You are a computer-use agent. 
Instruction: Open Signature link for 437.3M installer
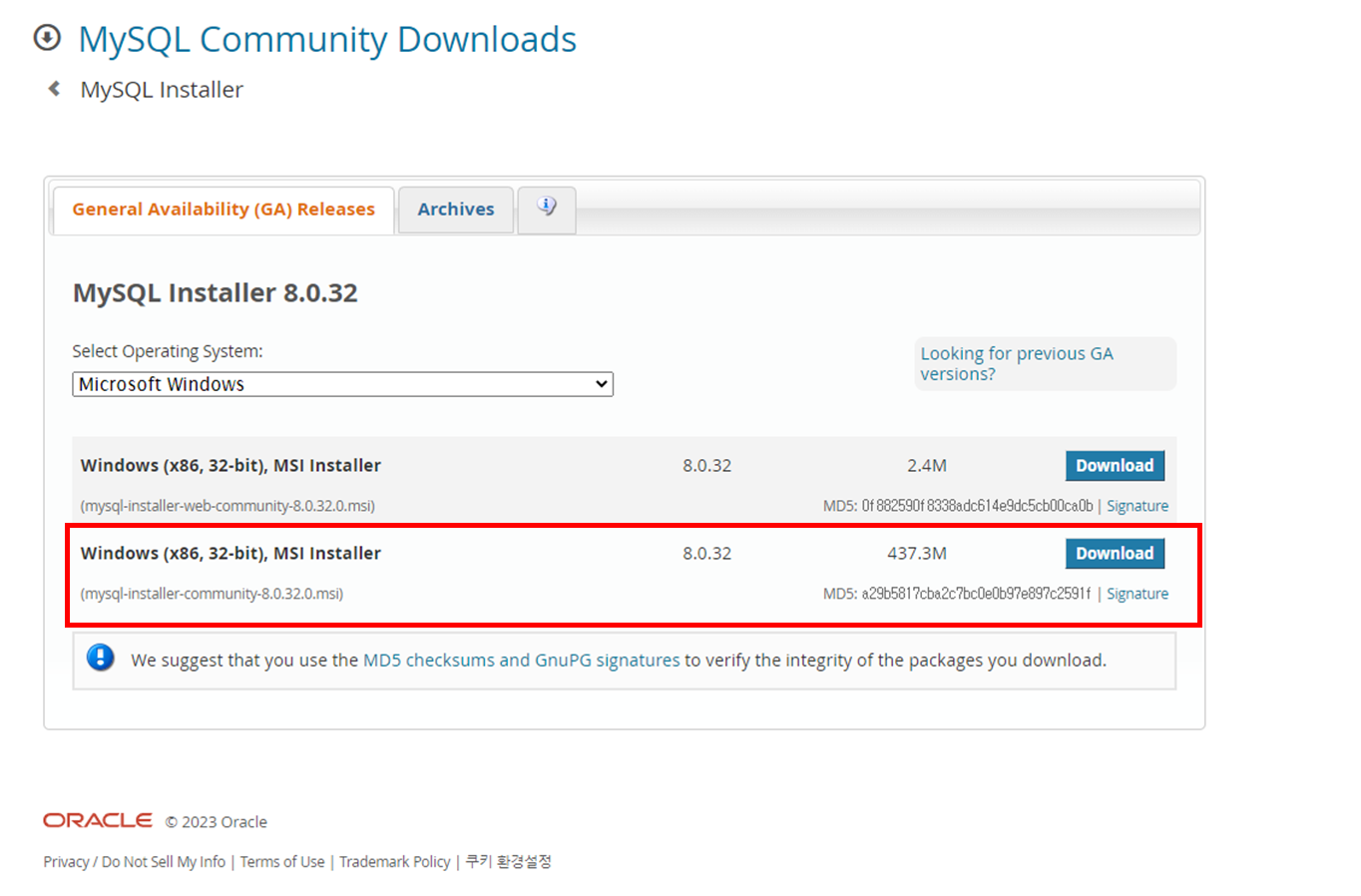point(1137,594)
